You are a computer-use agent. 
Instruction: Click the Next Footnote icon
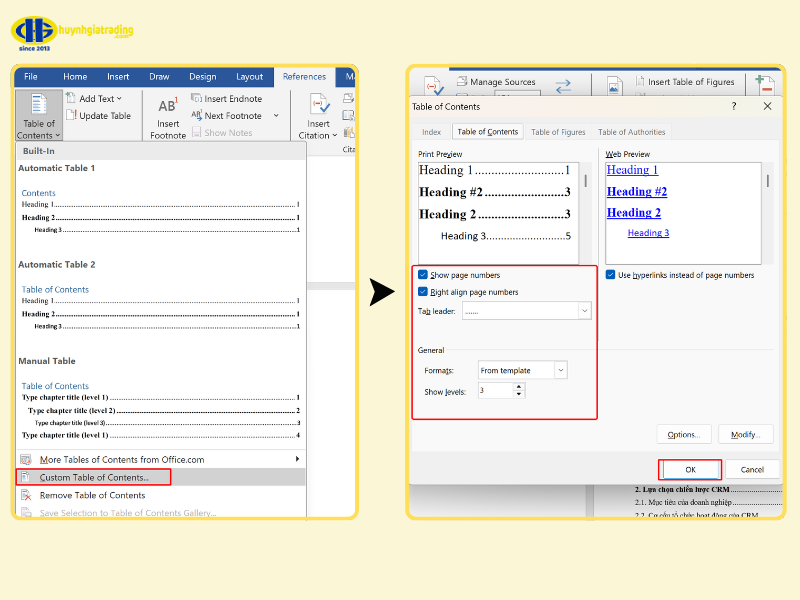pyautogui.click(x=197, y=115)
